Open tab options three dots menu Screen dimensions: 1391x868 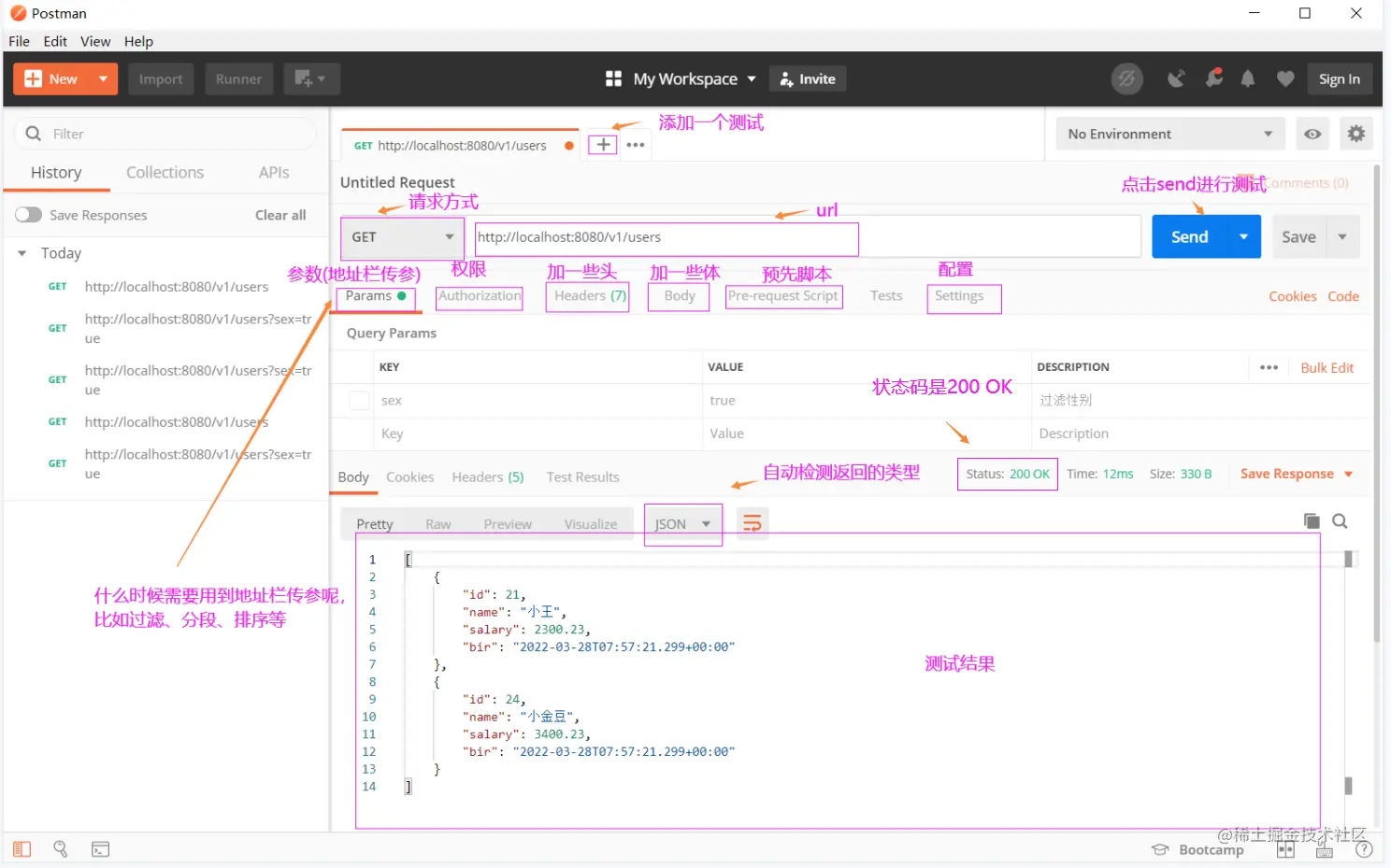coord(636,145)
